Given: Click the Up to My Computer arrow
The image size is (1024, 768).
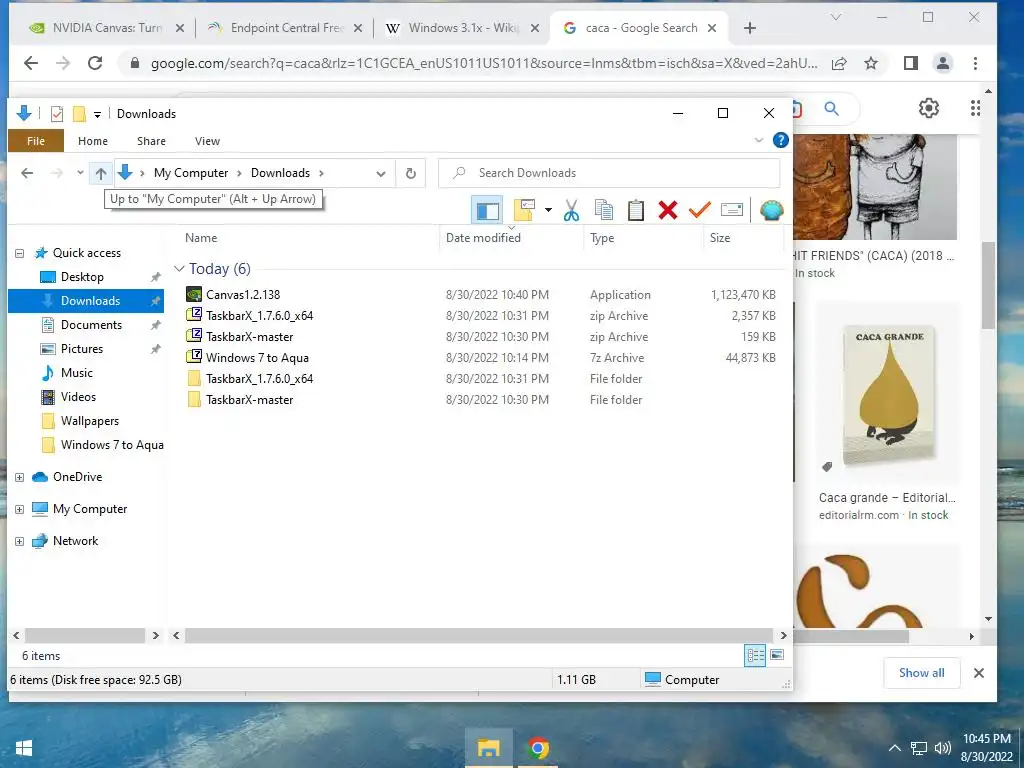Looking at the screenshot, I should coord(101,173).
